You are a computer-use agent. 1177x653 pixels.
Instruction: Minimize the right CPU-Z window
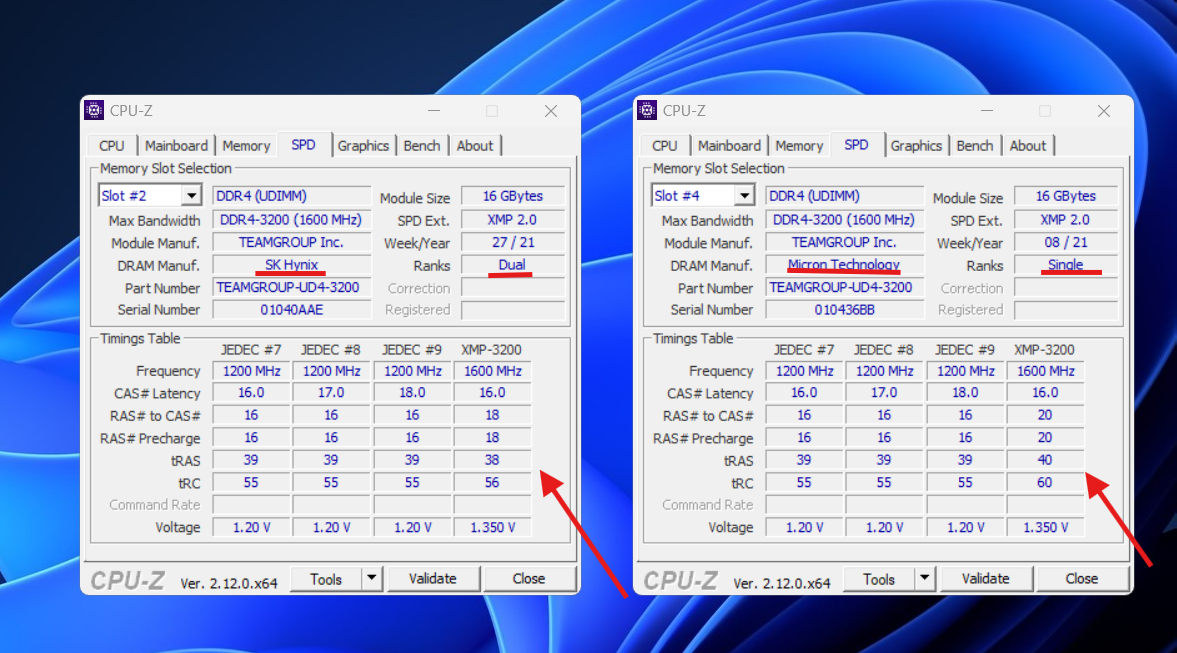click(x=987, y=110)
